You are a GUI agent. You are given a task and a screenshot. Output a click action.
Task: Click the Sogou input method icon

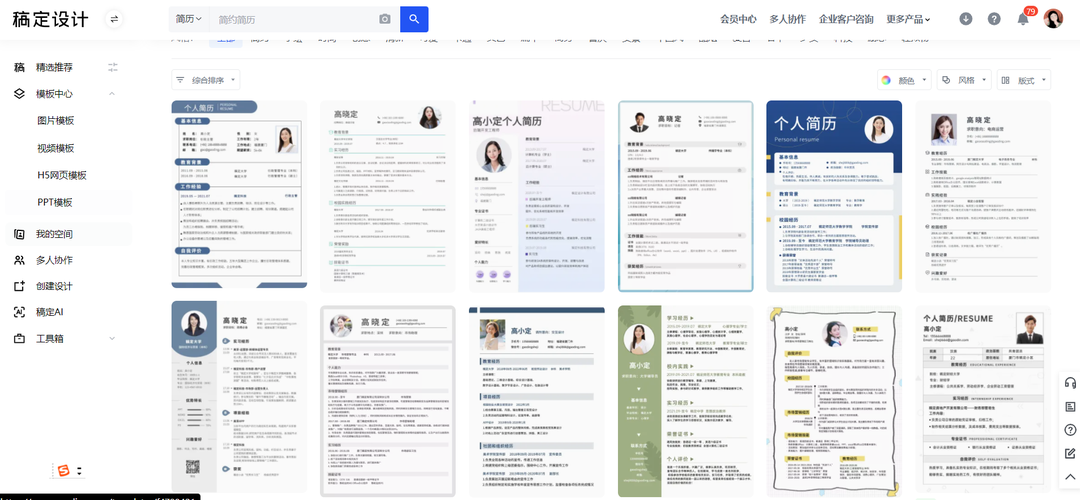tap(64, 471)
